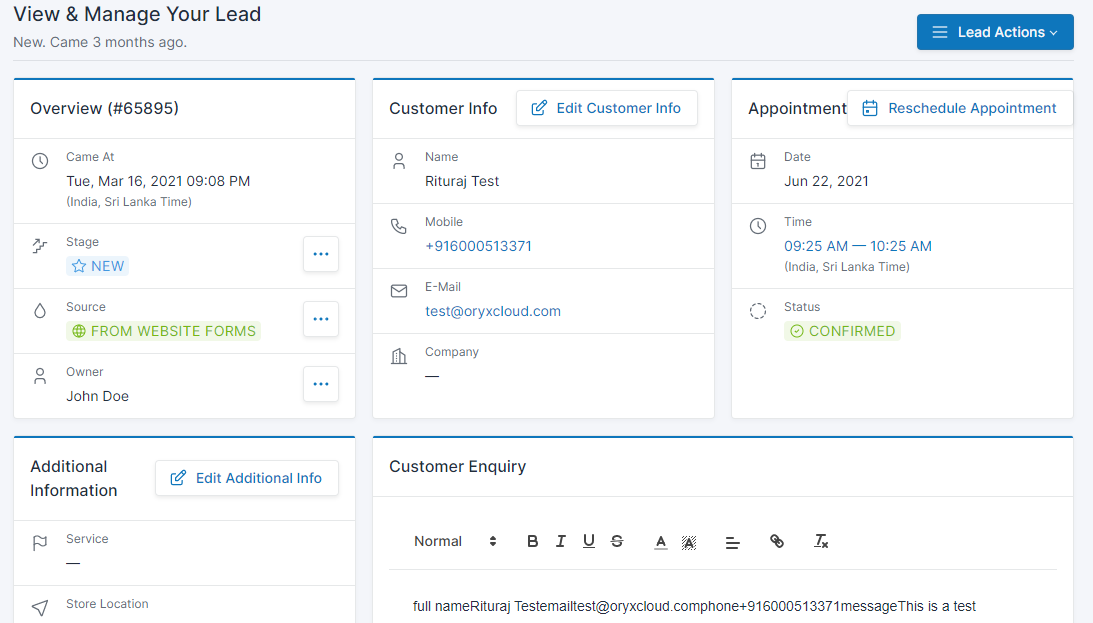This screenshot has width=1093, height=623.
Task: Click the envelope icon beside E-Mail
Action: pos(399,291)
